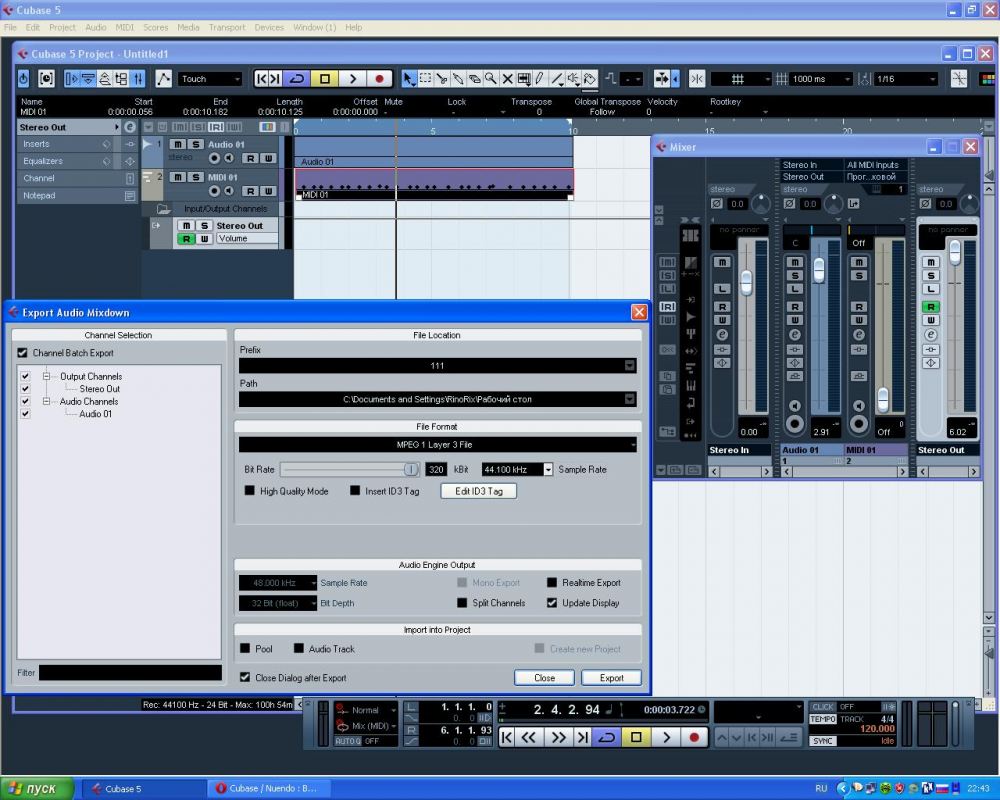Enable High Quality Mode checkbox
Viewport: 1000px width, 800px height.
point(249,491)
